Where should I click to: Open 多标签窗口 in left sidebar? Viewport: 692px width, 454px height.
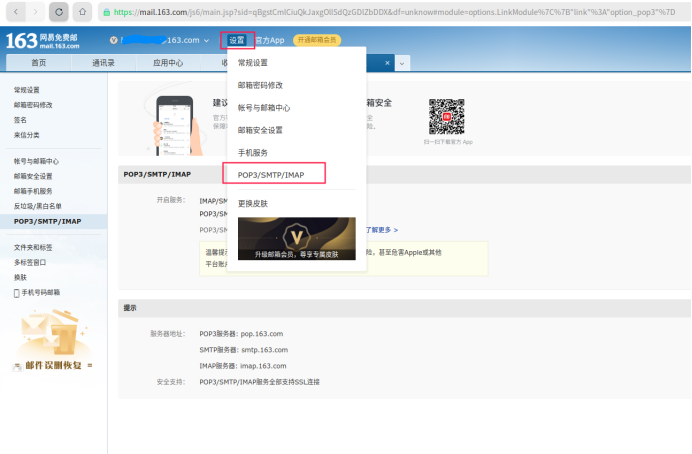(30, 263)
